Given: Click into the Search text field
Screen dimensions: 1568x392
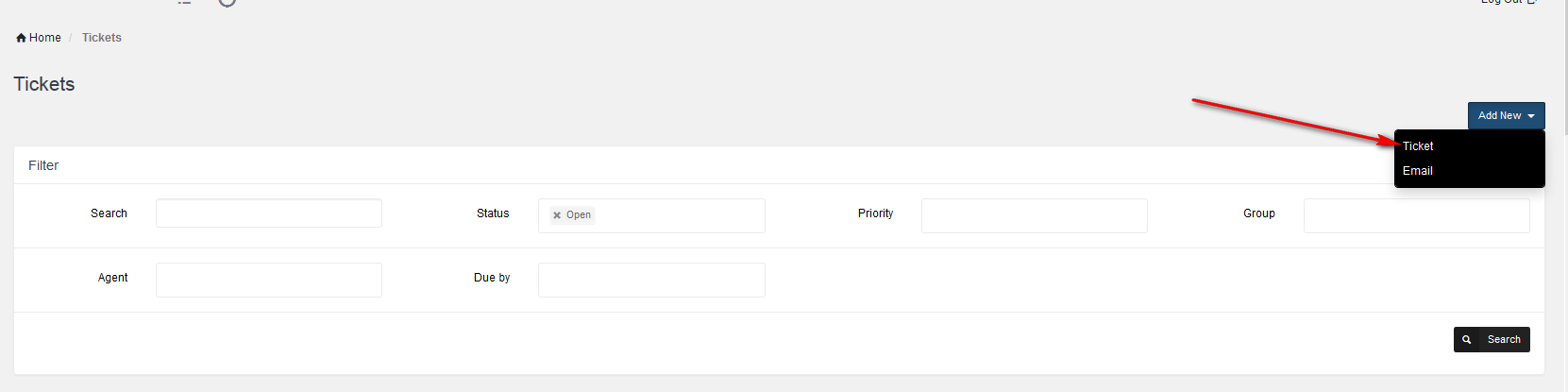Looking at the screenshot, I should [268, 213].
